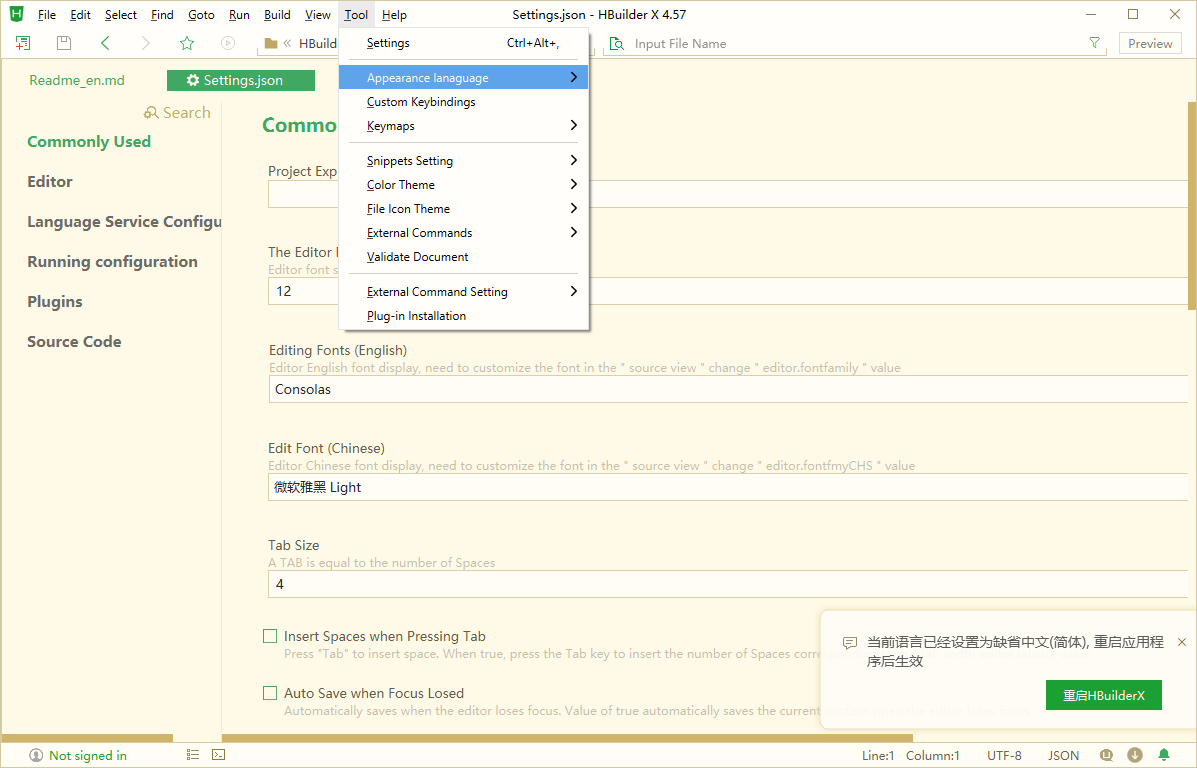Dismiss the language notification popup
Viewport: 1197px width, 768px height.
click(1182, 642)
